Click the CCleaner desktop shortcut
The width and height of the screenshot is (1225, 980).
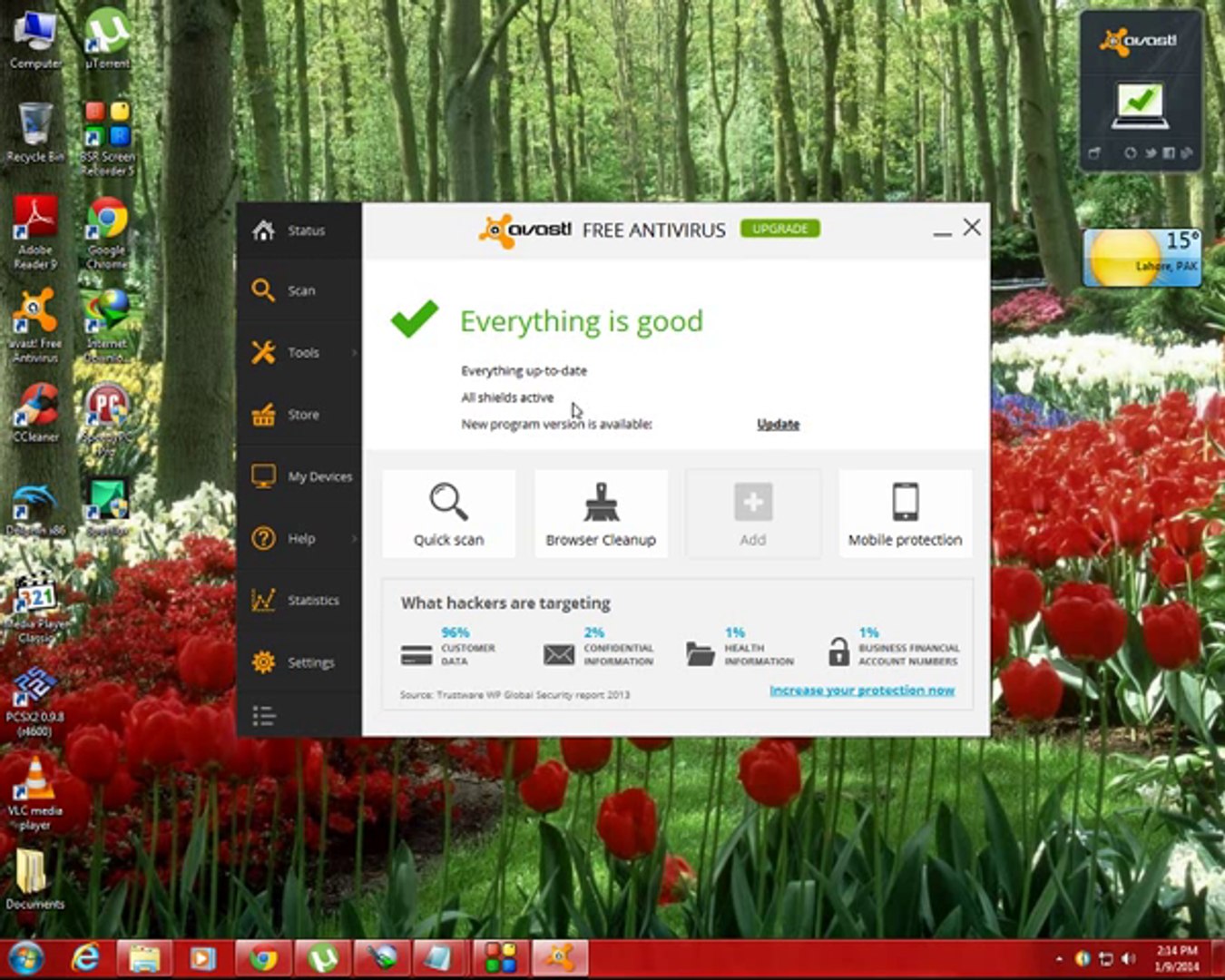point(35,413)
